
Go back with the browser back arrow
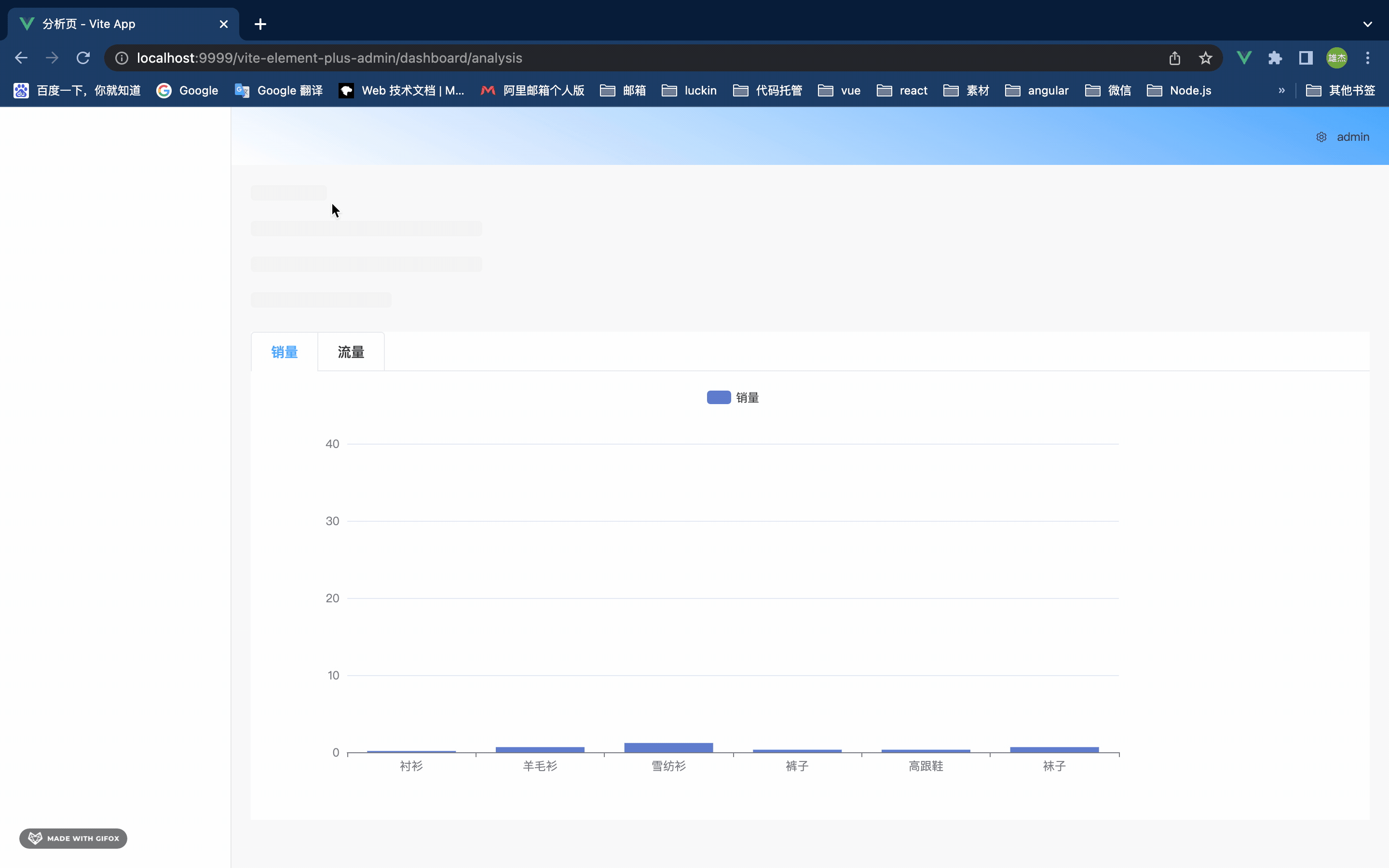click(x=21, y=58)
